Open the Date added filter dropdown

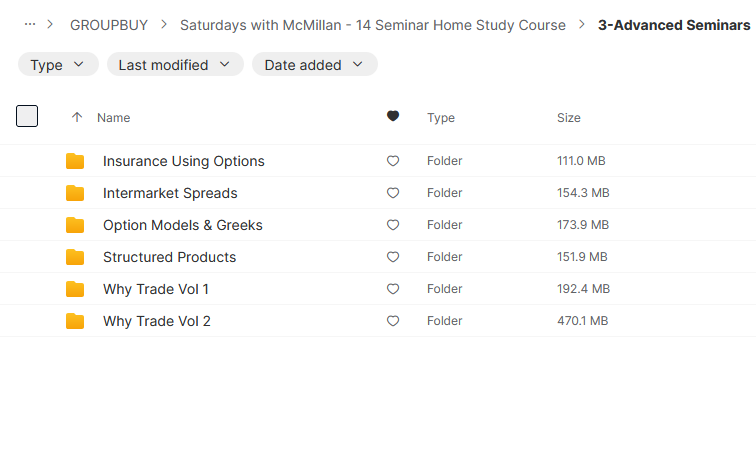tap(314, 64)
